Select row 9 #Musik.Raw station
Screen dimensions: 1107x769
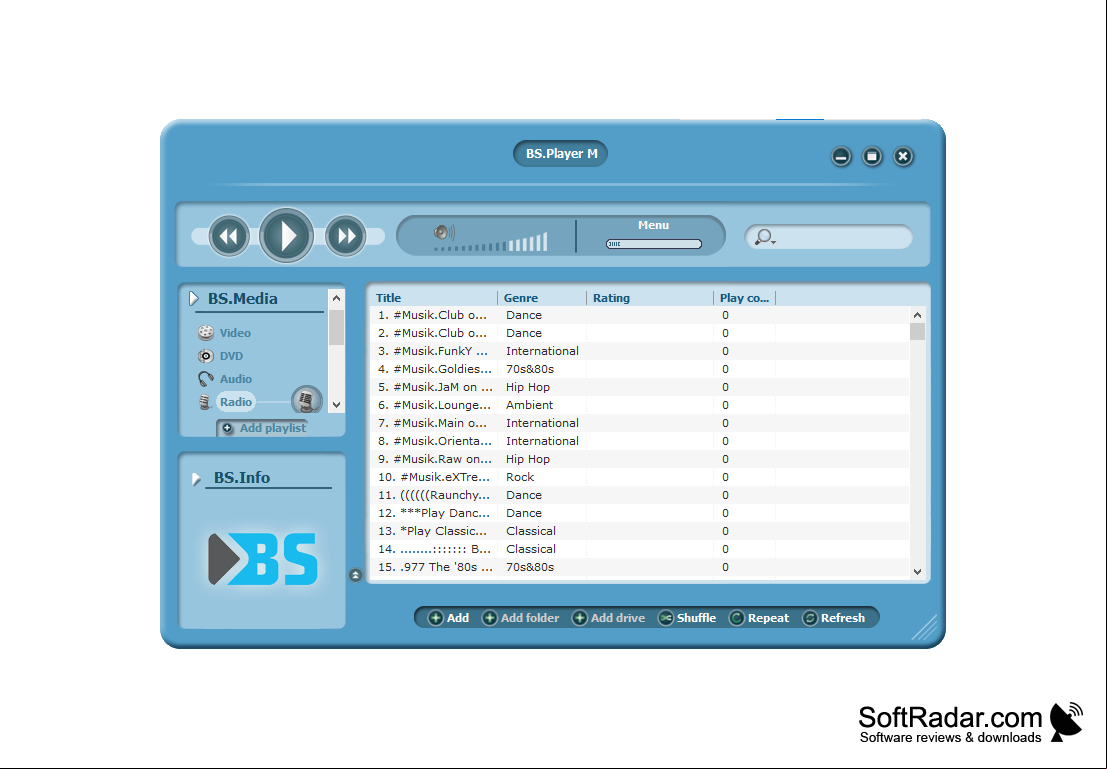(x=640, y=459)
